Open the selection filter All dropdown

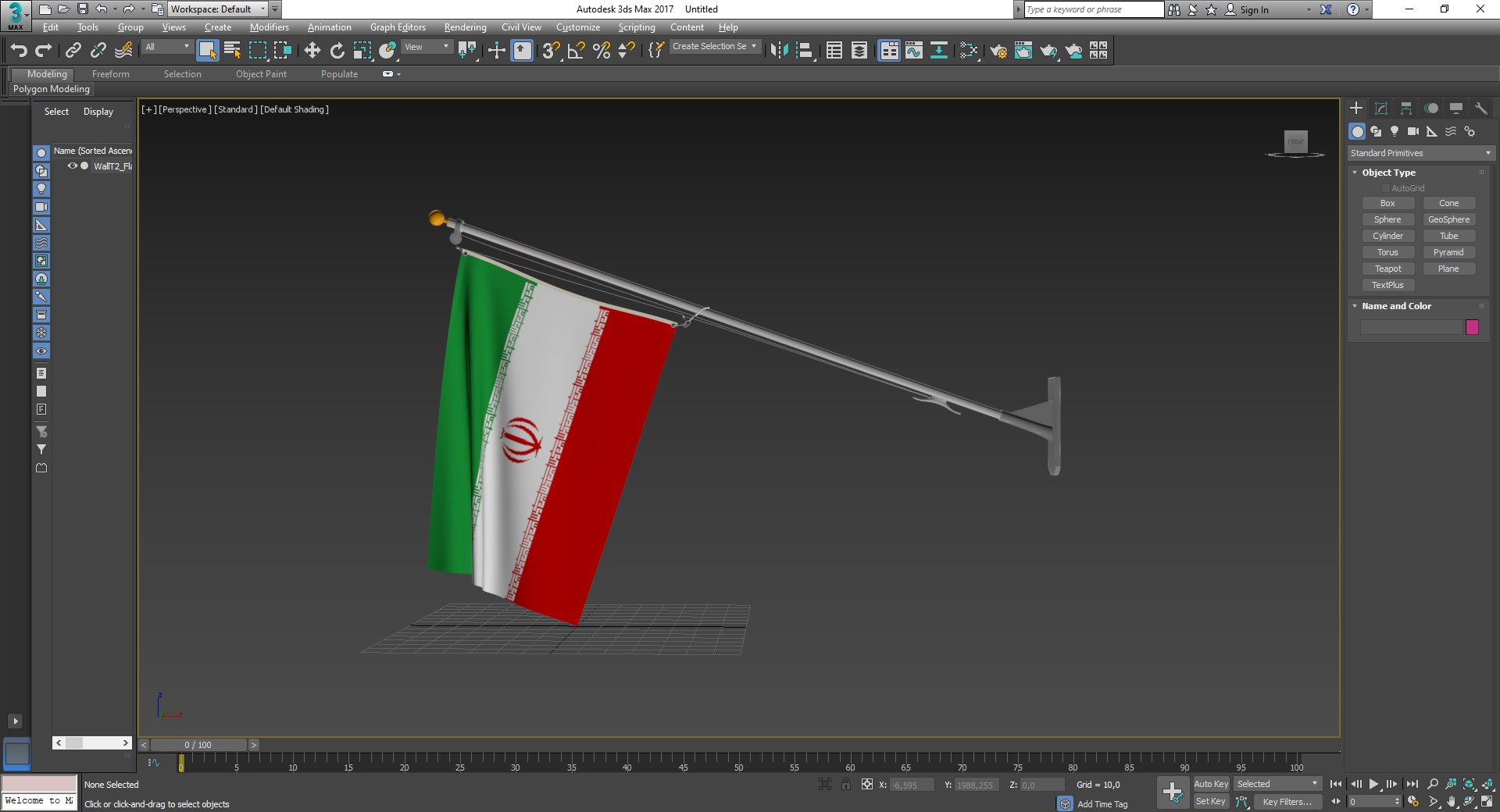166,47
